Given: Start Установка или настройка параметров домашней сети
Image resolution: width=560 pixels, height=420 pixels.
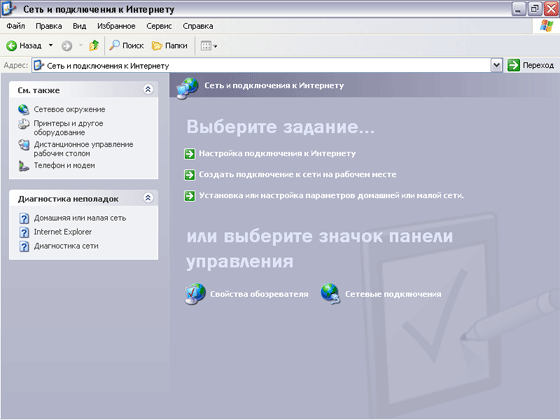Looking at the screenshot, I should click(x=331, y=196).
